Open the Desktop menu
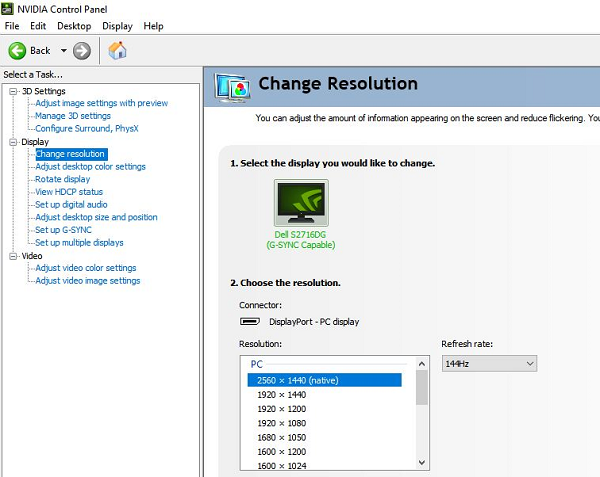 click(74, 26)
